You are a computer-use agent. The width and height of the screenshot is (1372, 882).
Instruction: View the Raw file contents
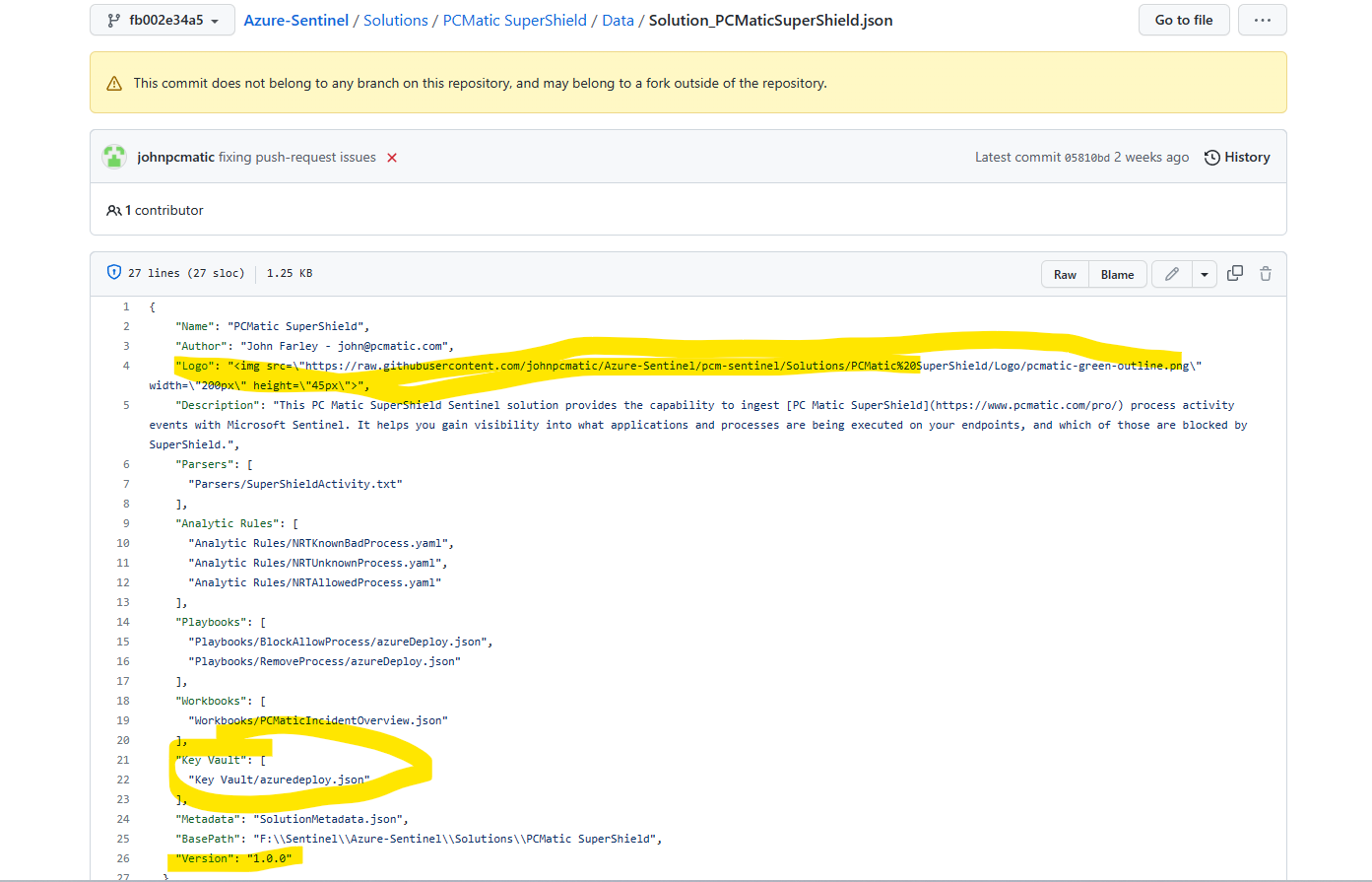coord(1065,275)
